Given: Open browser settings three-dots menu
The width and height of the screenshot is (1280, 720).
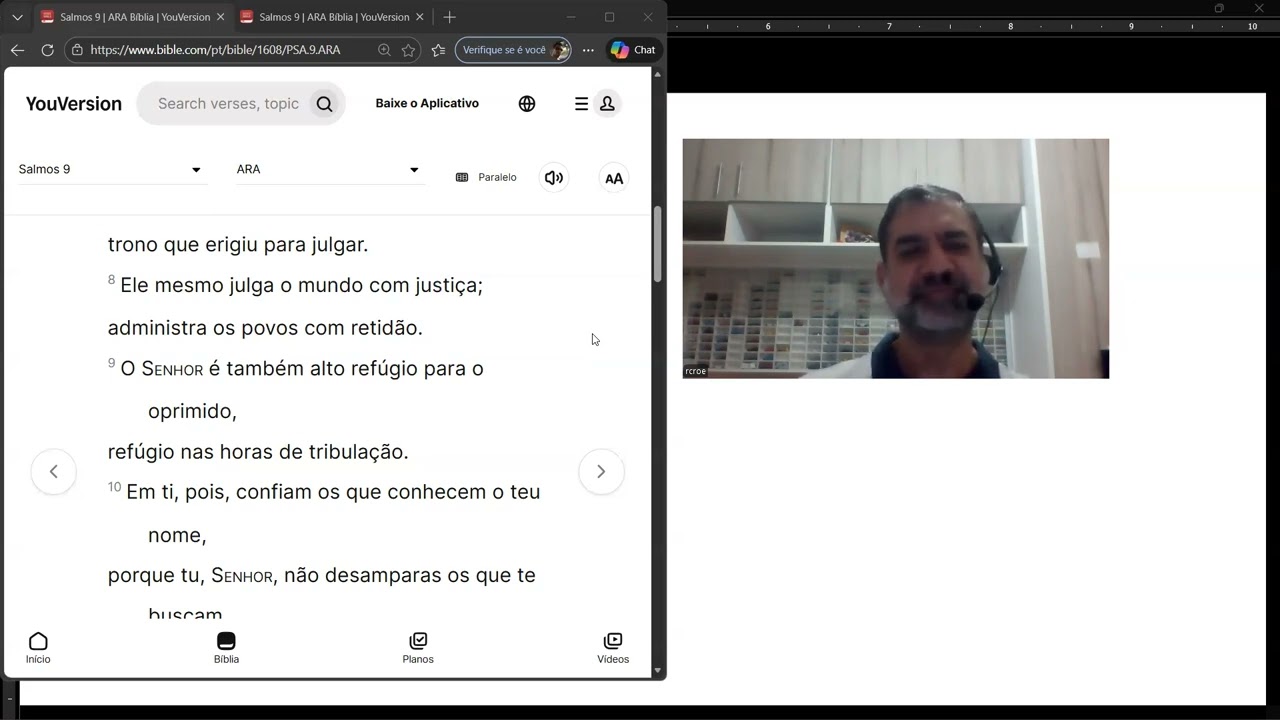Looking at the screenshot, I should click(x=588, y=50).
